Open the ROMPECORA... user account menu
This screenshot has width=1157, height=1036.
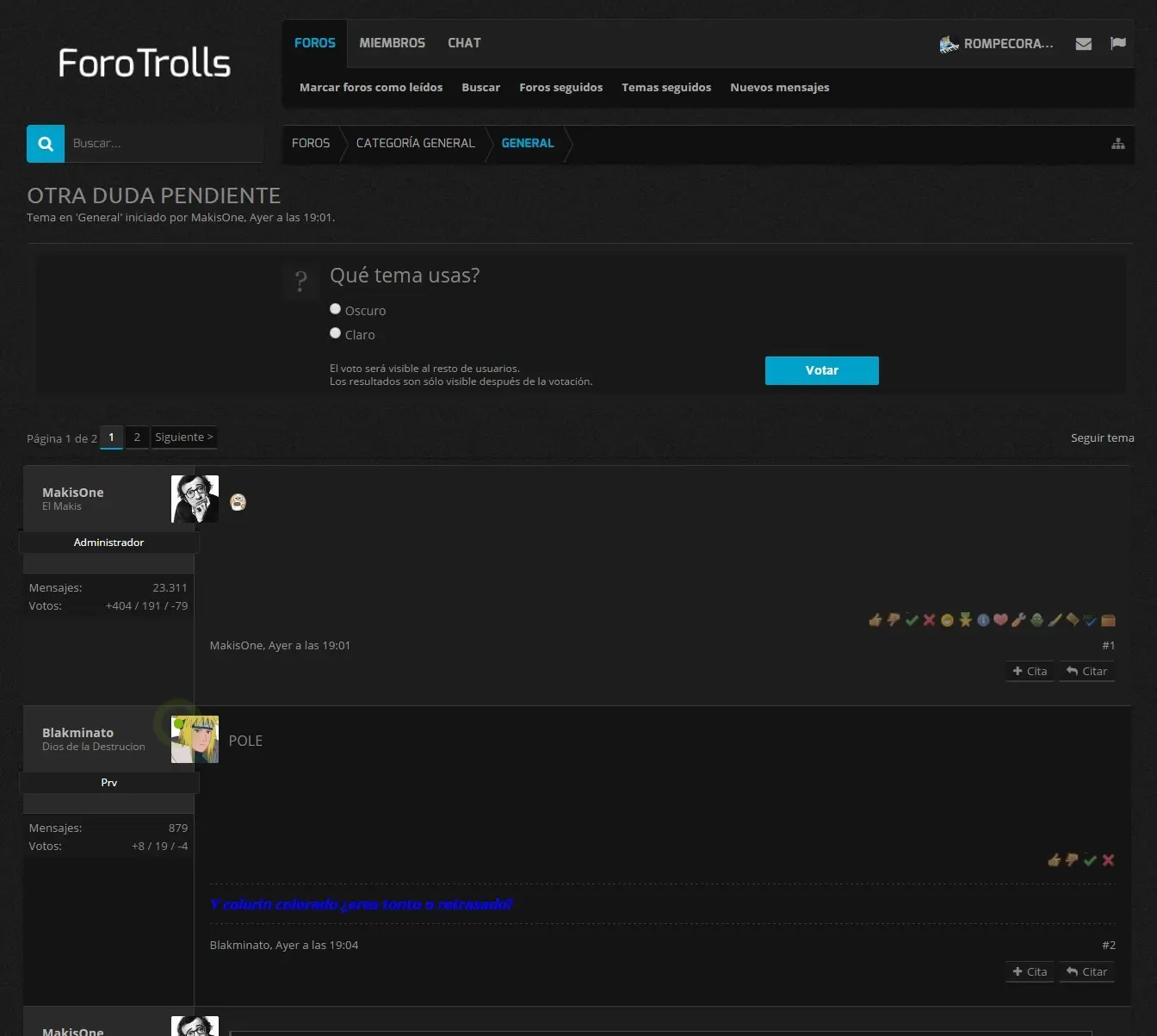996,44
